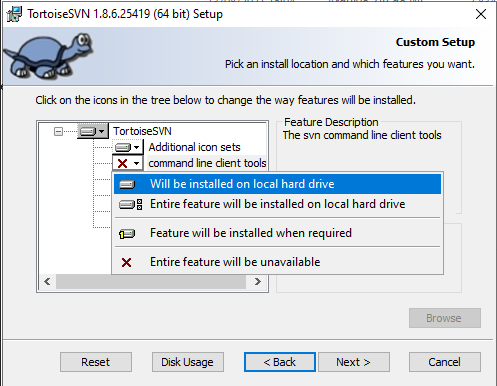The height and width of the screenshot is (386, 497).
Task: Click the feature tree horizontal scrollbar thumb
Action: (x=151, y=282)
